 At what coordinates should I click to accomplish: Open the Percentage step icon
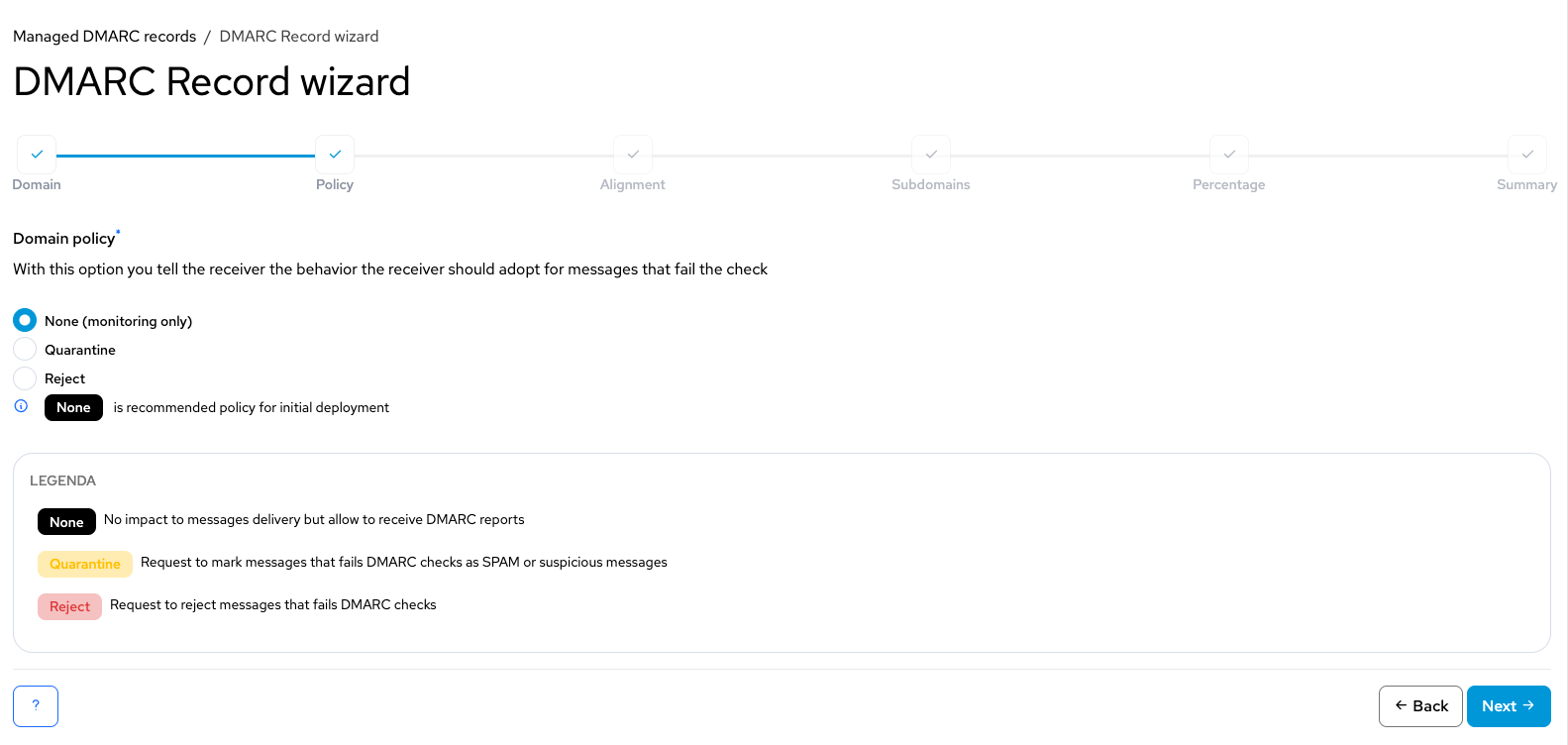coord(1229,155)
